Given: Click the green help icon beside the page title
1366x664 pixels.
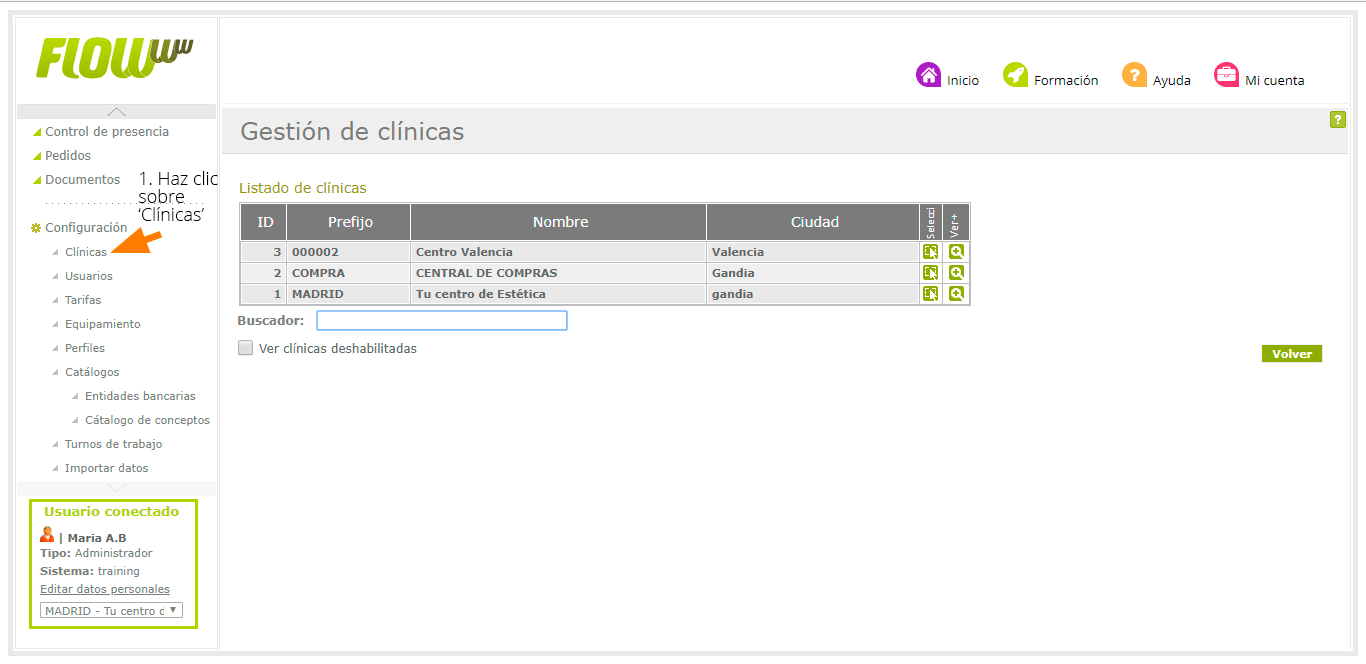Looking at the screenshot, I should 1337,120.
